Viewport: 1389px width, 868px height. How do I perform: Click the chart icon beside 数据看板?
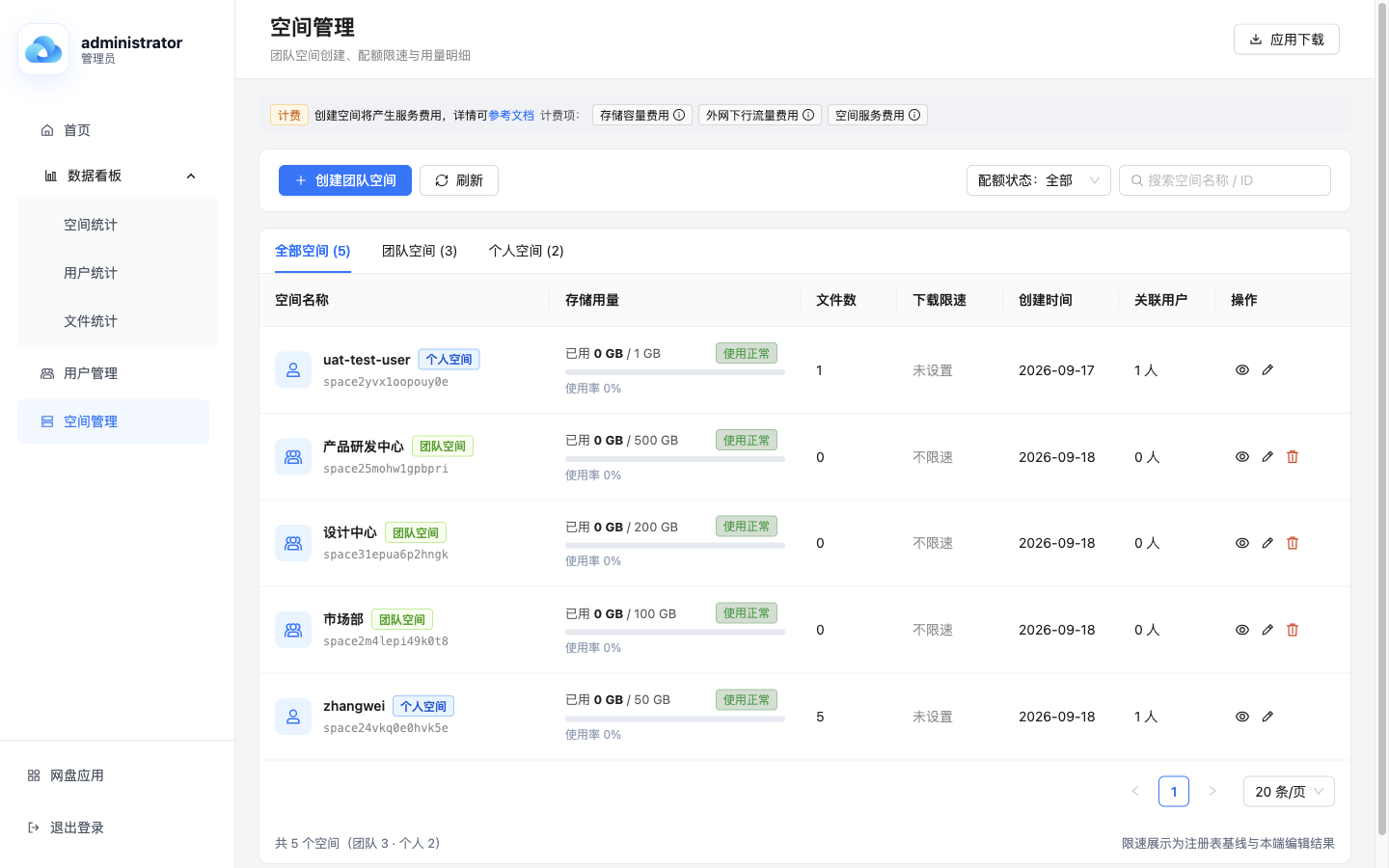51,176
